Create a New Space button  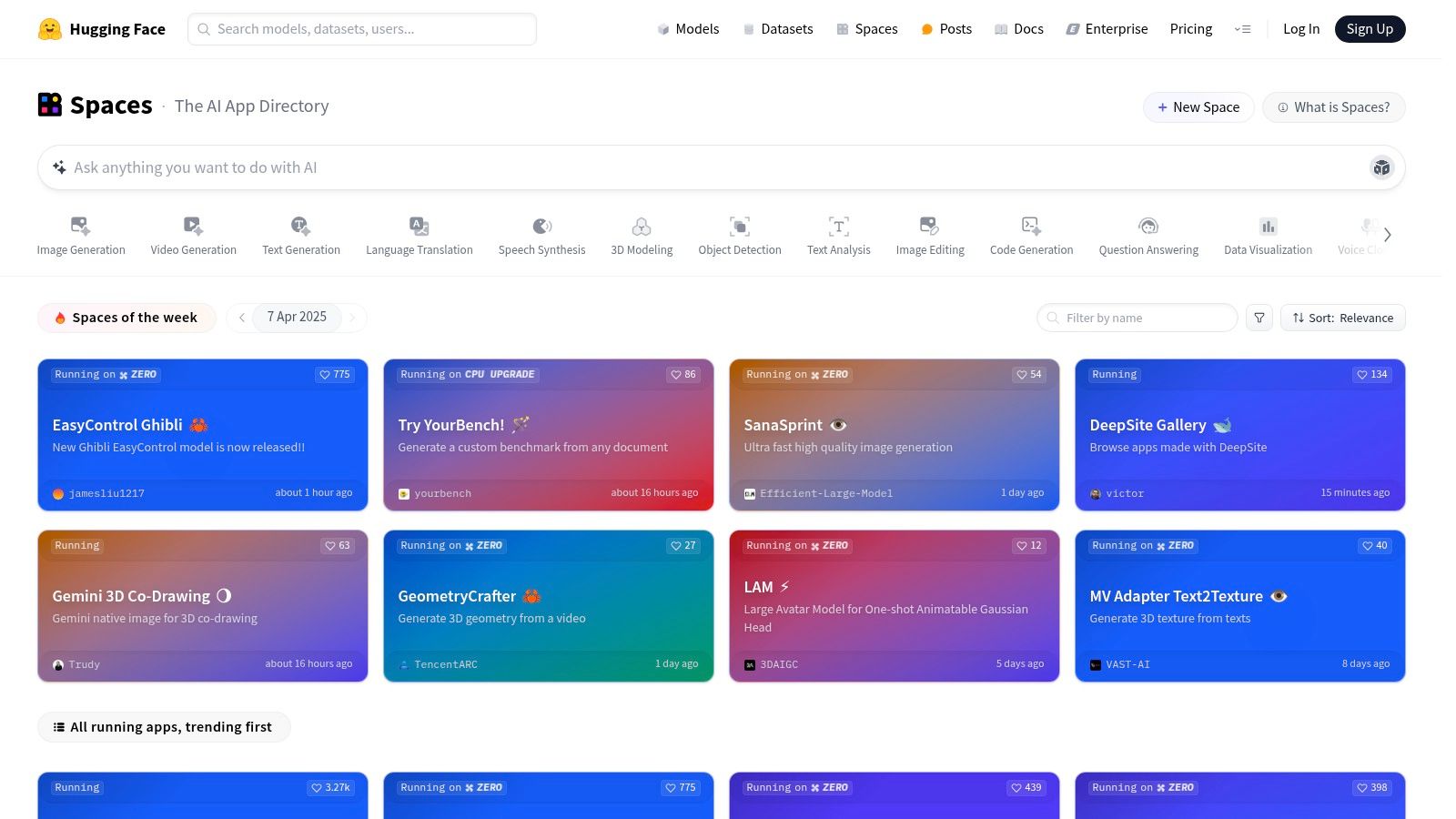pos(1198,107)
